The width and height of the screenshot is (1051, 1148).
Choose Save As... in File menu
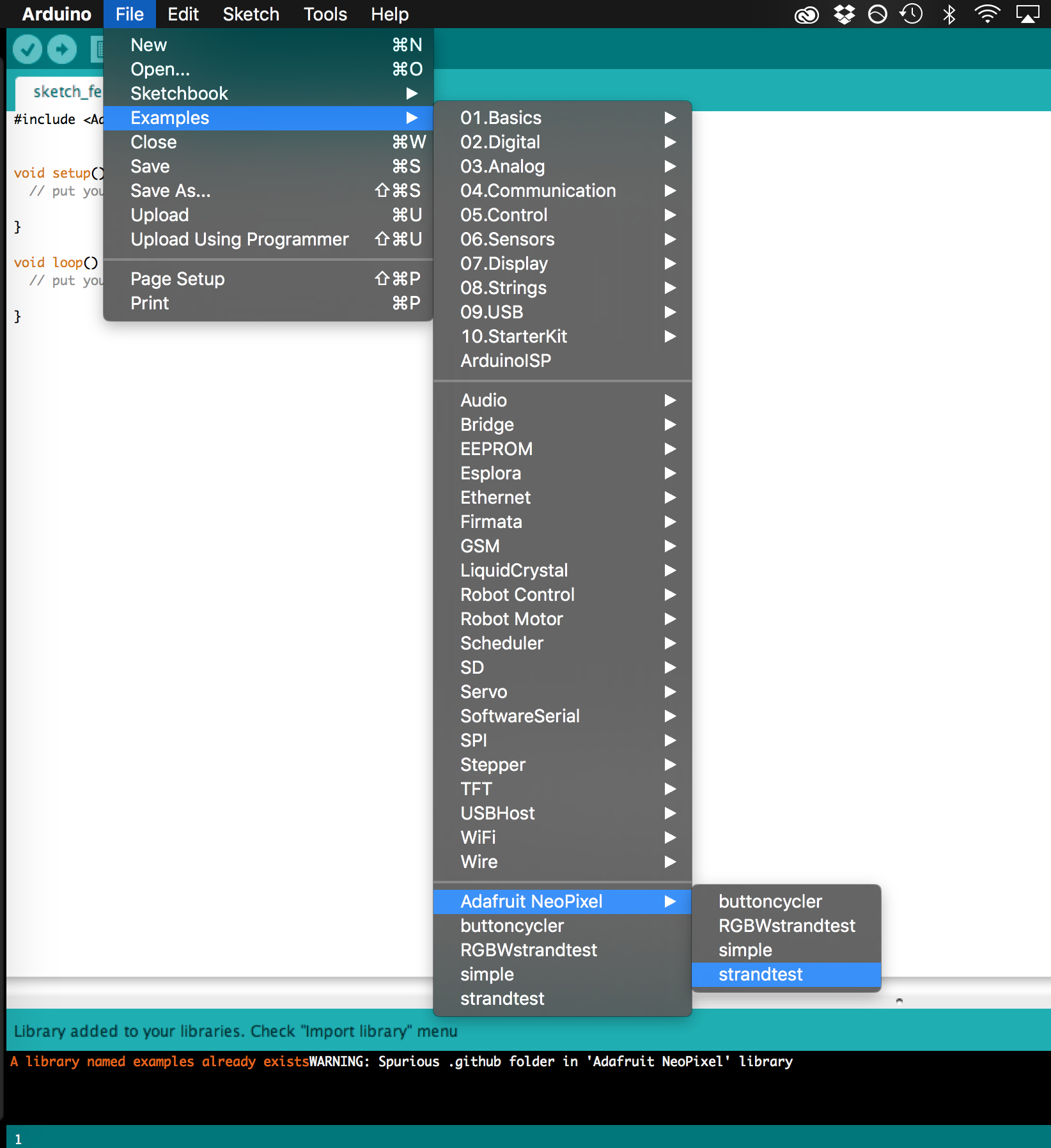click(x=269, y=190)
